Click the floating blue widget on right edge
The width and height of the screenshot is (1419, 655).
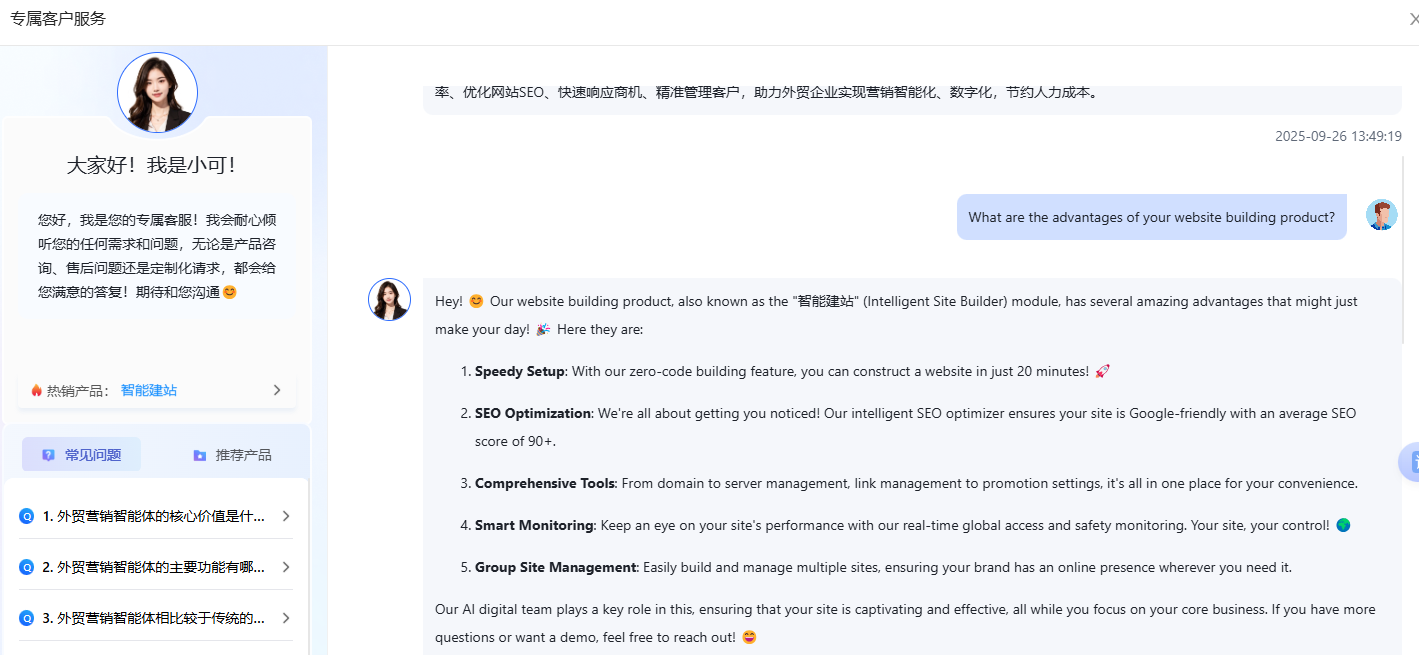point(1410,462)
